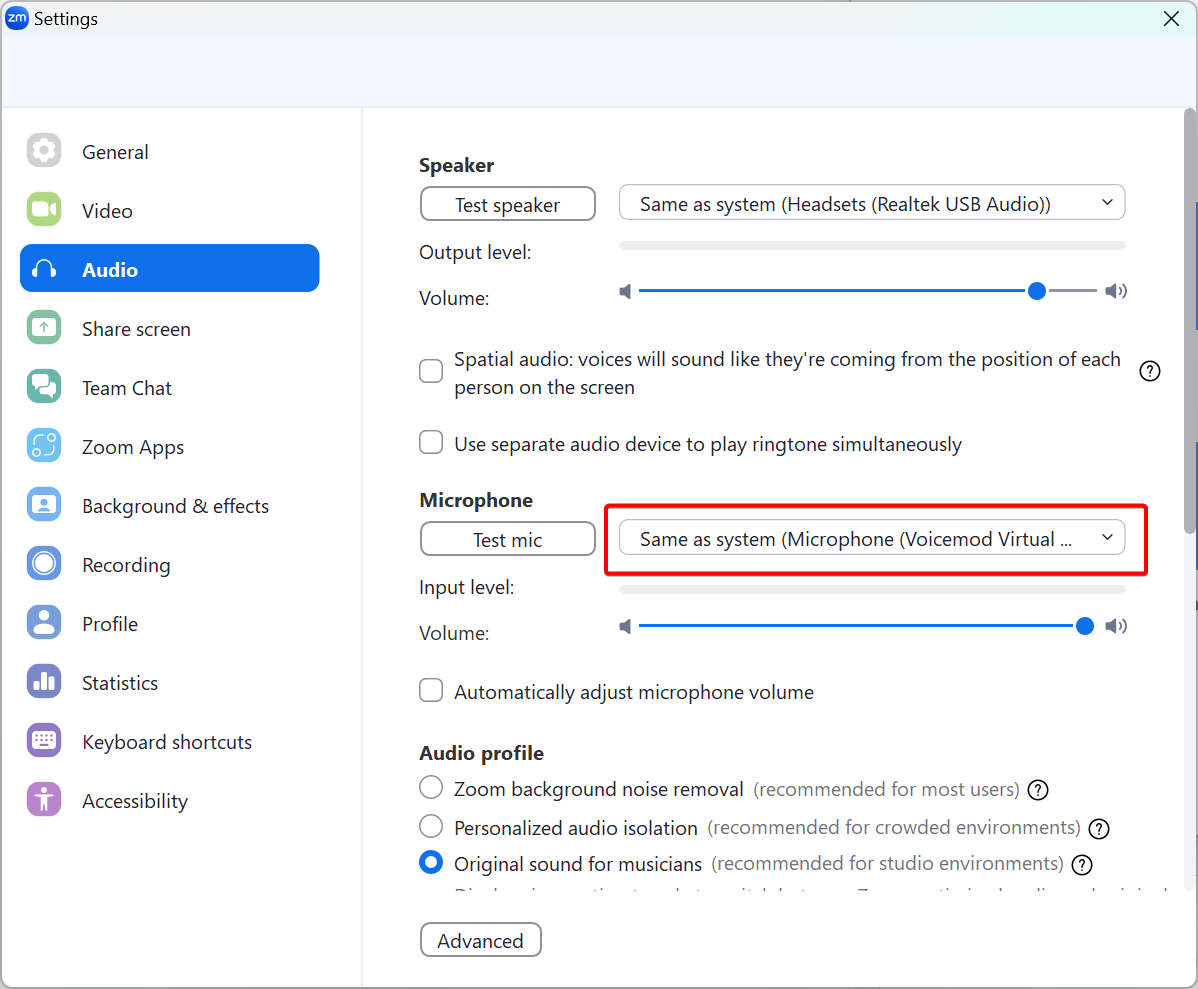Click the Accessibility figure icon
This screenshot has width=1198, height=989.
click(x=44, y=800)
